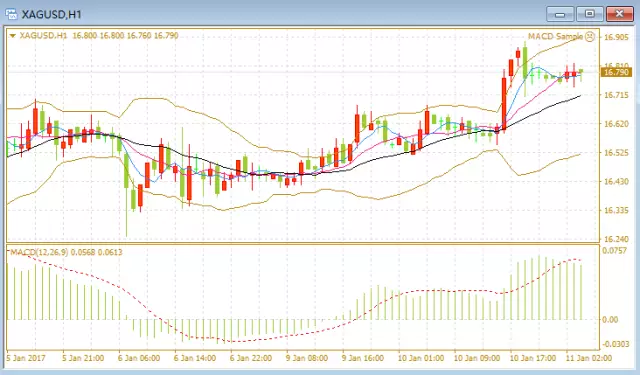The height and width of the screenshot is (375, 640).
Task: Click the 10 Jan 17:00 time label
Action: (533, 358)
